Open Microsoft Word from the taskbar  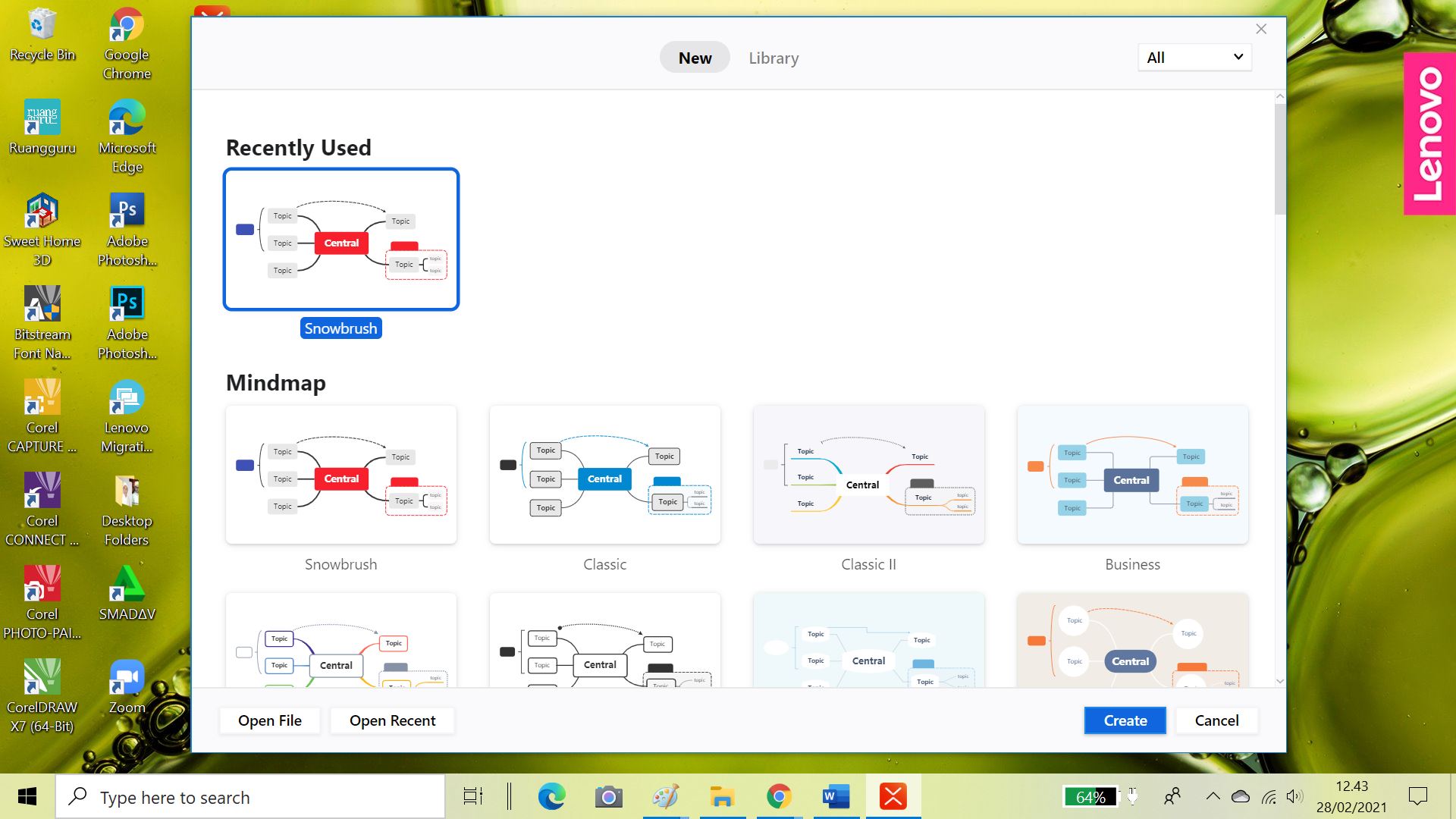[x=835, y=796]
